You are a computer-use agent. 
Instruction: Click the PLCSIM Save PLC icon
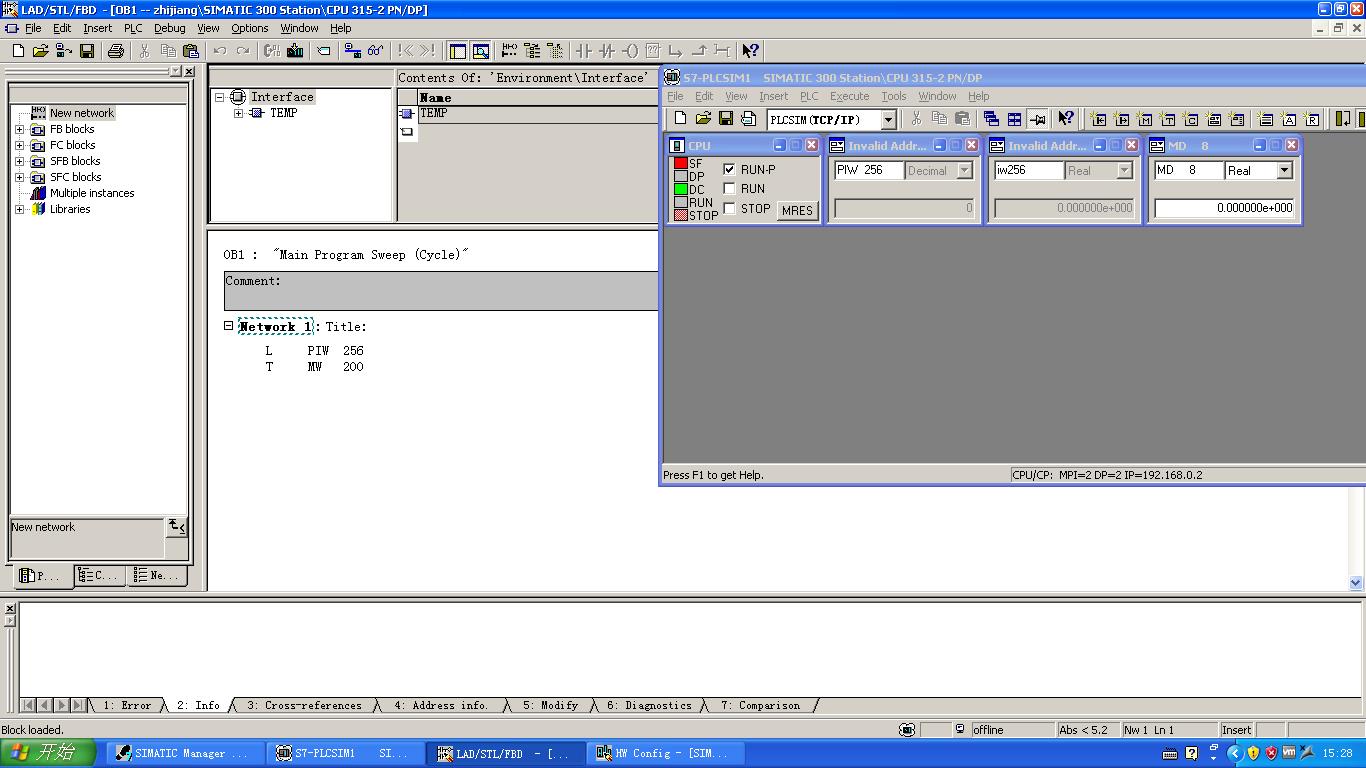pyautogui.click(x=726, y=119)
